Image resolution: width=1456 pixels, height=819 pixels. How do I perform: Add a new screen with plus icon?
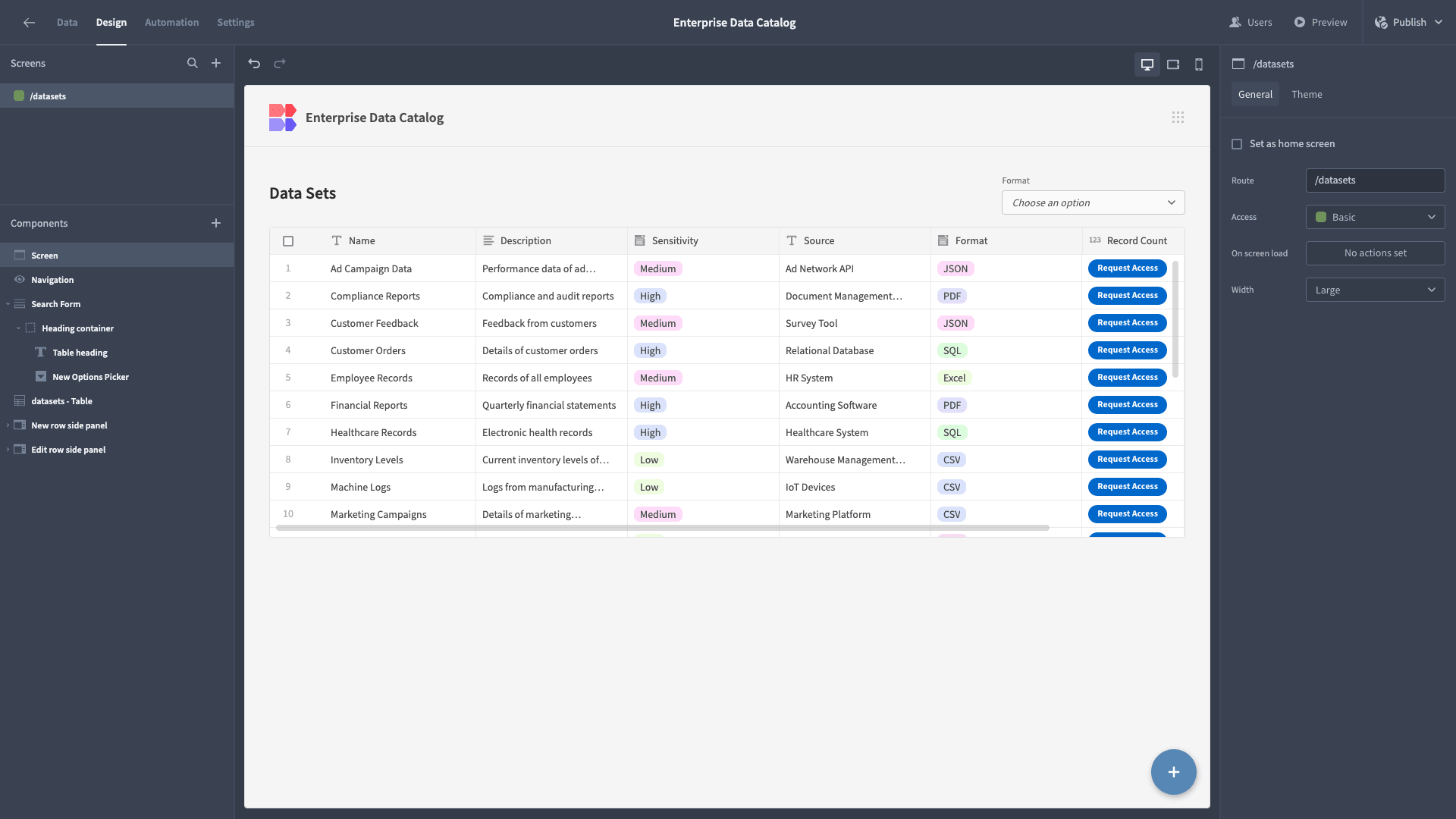[216, 64]
